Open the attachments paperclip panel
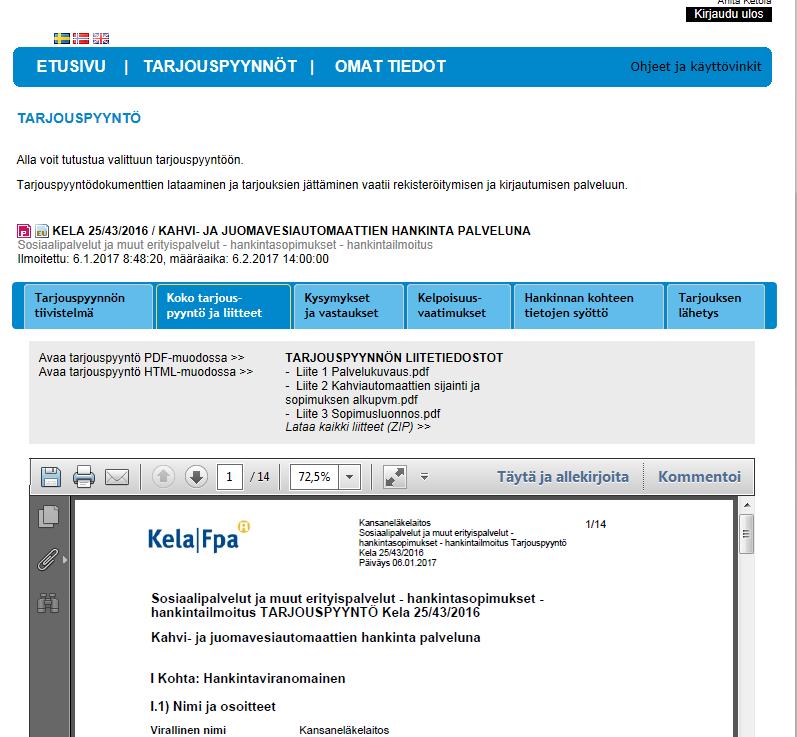Screen dimensions: 797x737 coord(48,560)
